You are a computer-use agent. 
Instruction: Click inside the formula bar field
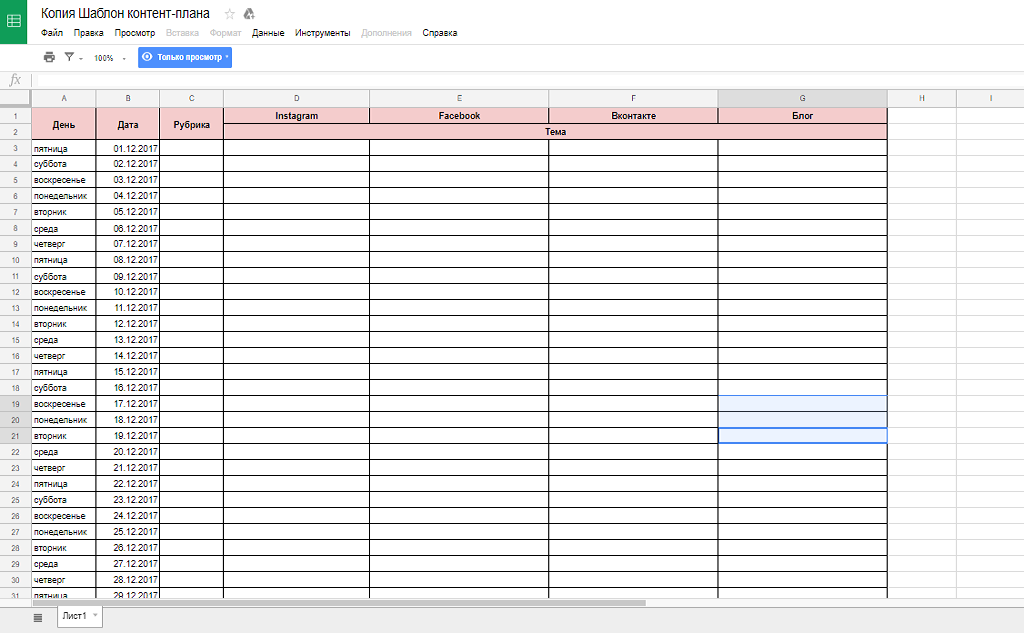[x=500, y=80]
